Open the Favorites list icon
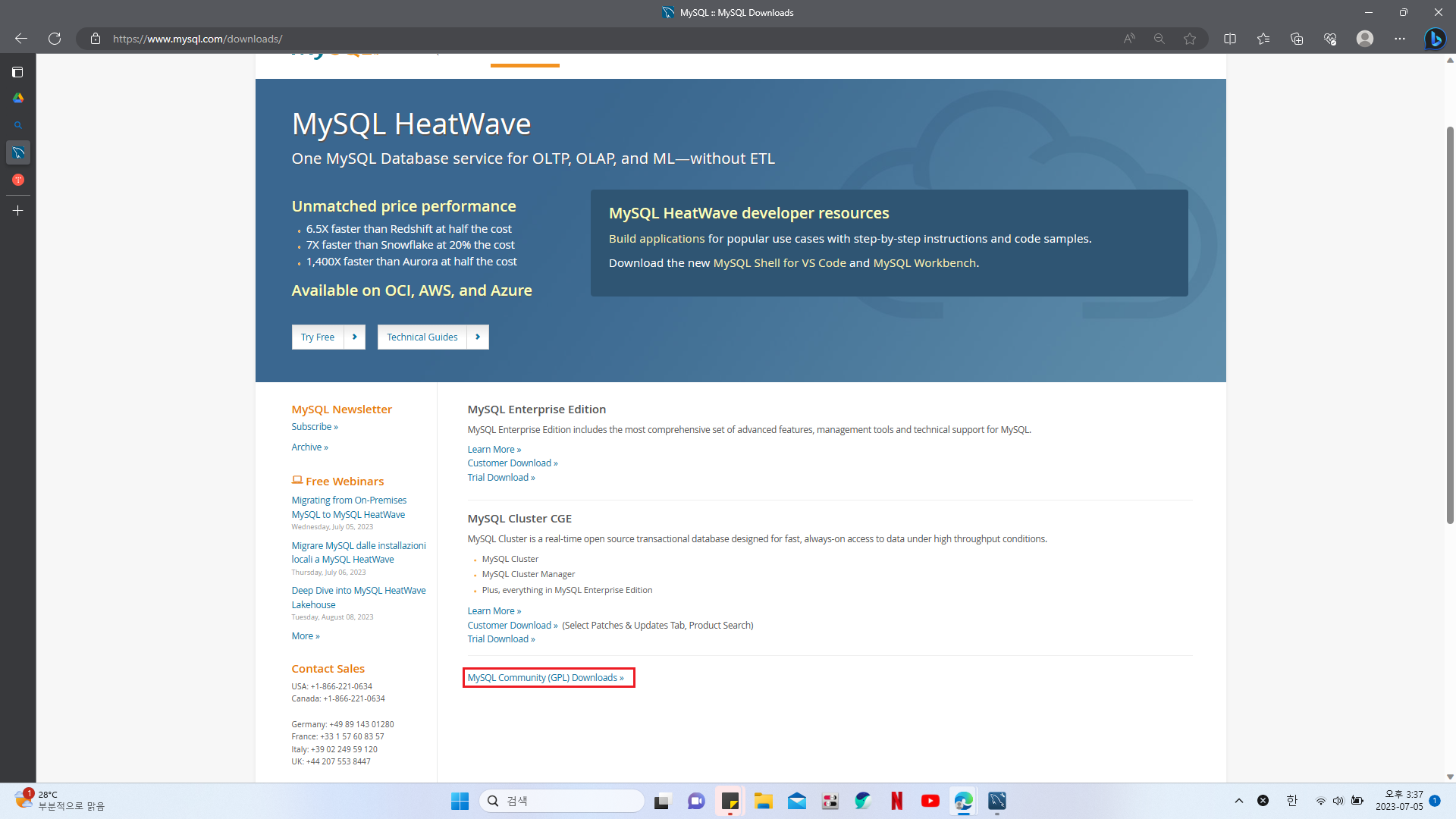 click(1263, 39)
